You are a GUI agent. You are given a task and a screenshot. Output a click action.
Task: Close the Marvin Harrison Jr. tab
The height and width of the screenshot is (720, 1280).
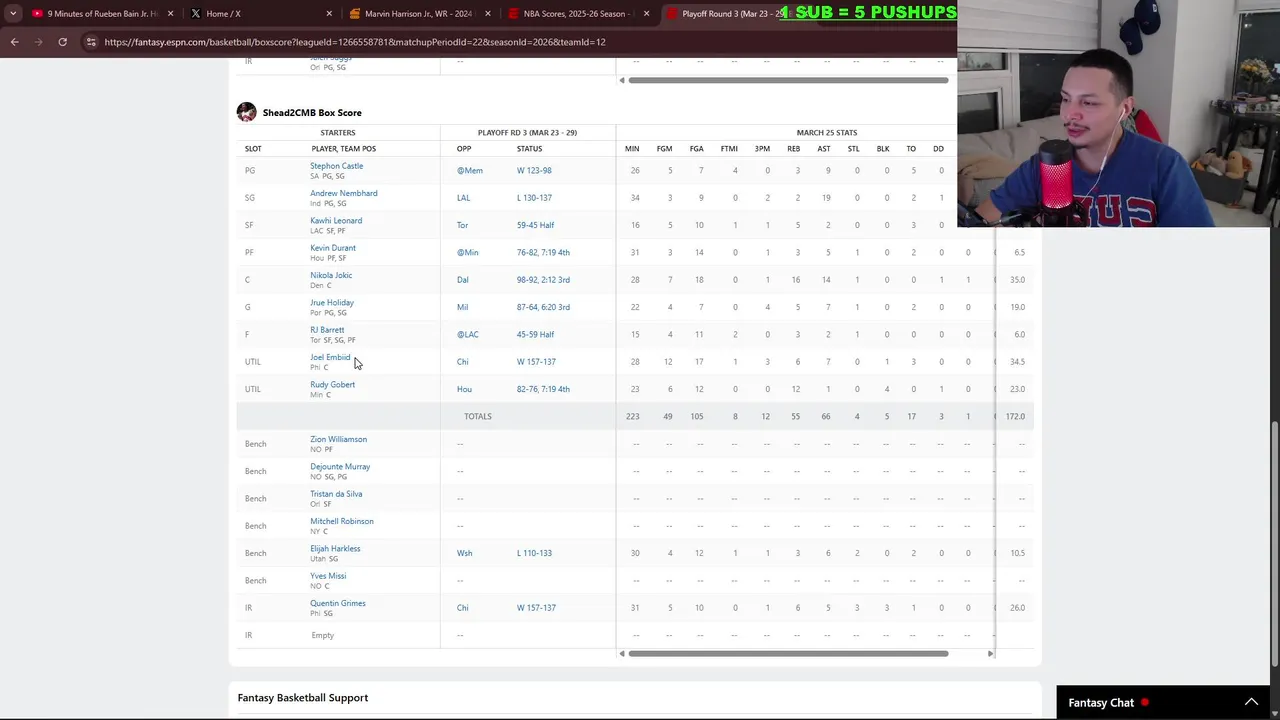(487, 14)
